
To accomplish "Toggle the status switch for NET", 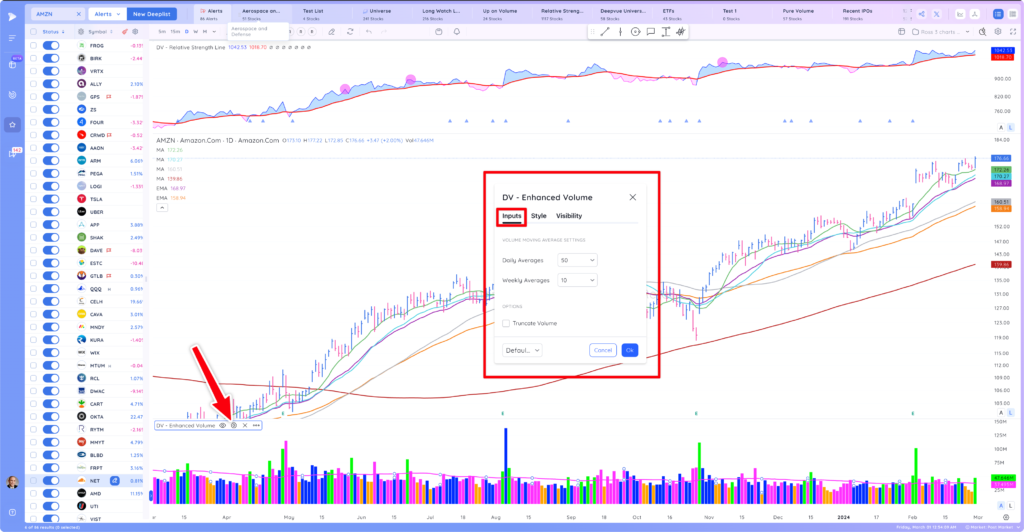I will pyautogui.click(x=51, y=480).
